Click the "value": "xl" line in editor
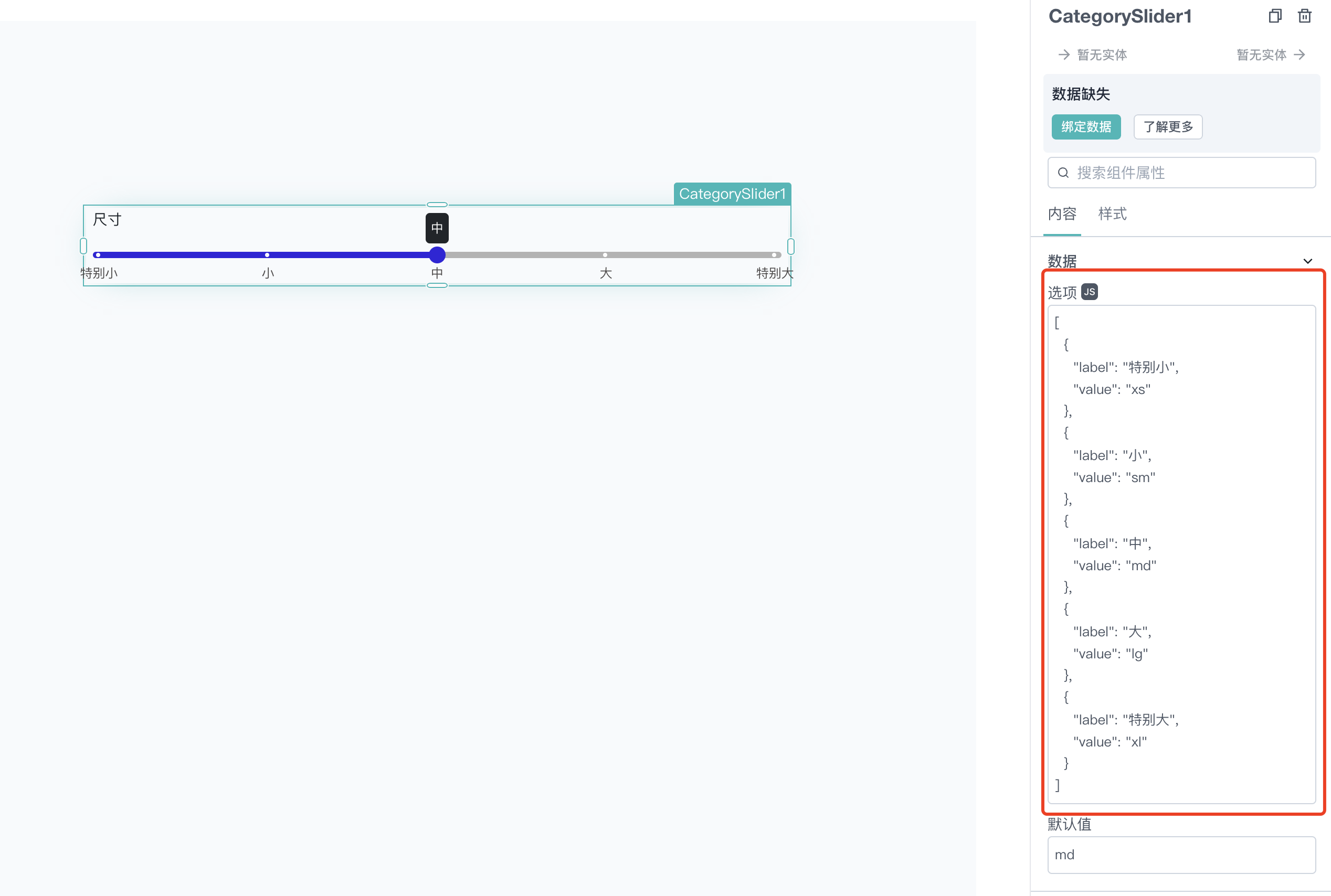The image size is (1331, 896). [x=1110, y=742]
